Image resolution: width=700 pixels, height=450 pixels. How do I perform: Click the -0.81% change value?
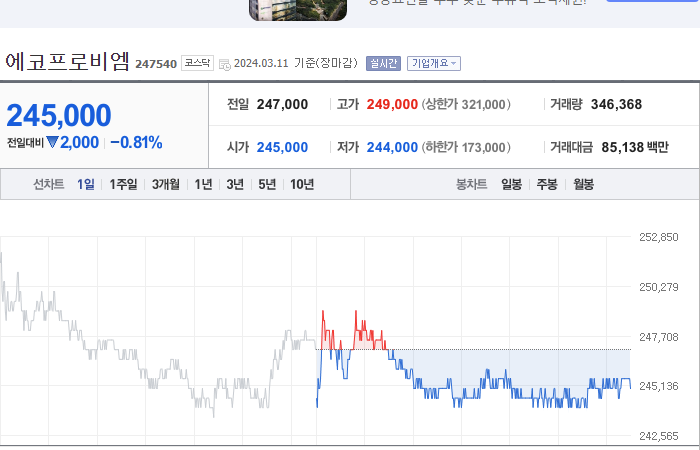point(136,142)
